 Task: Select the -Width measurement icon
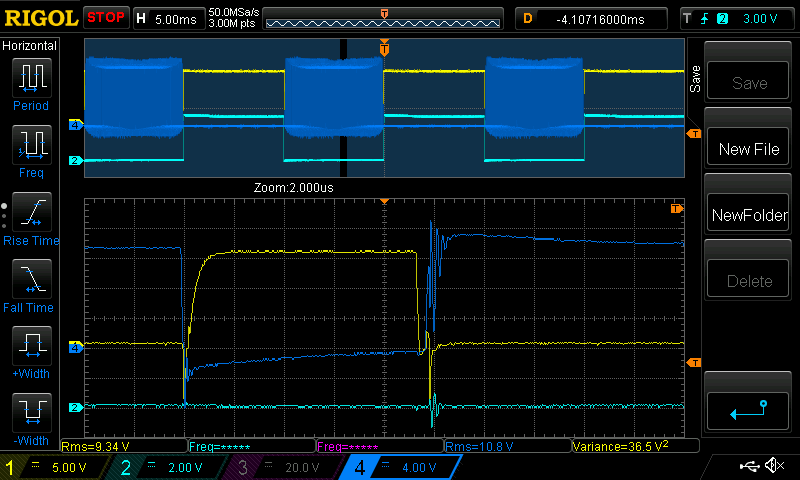click(x=30, y=419)
